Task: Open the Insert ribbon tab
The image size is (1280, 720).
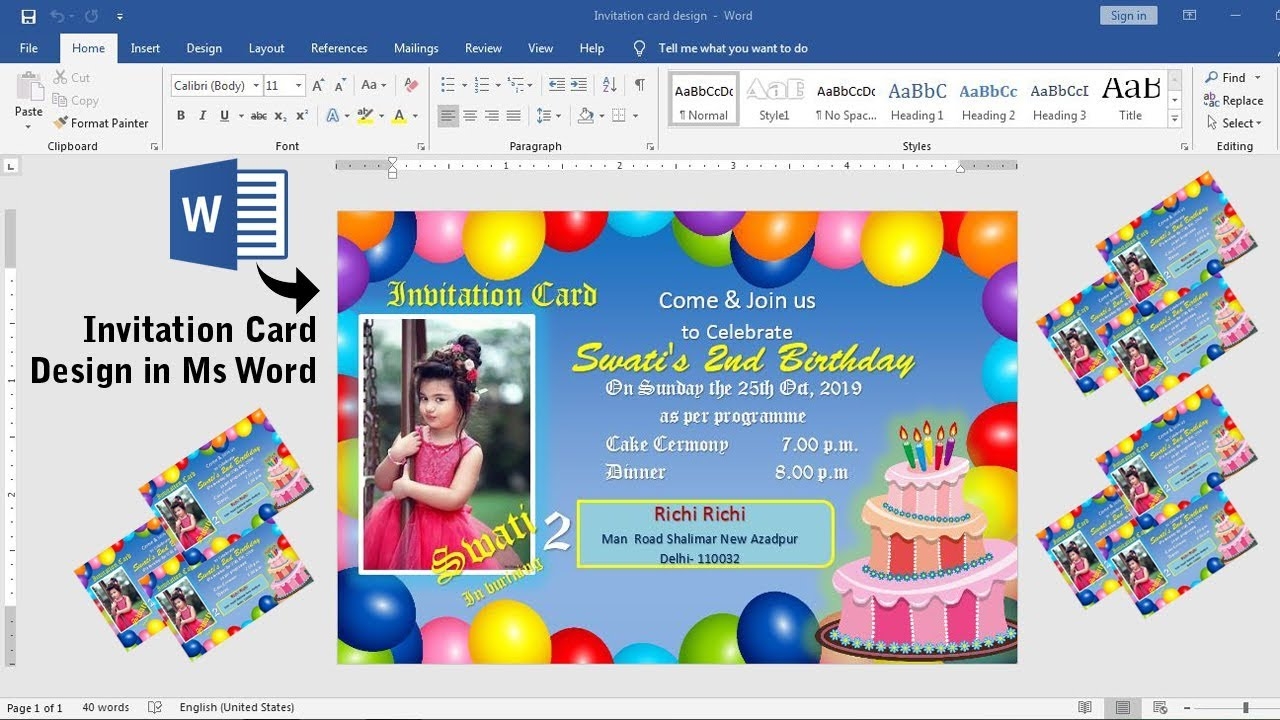Action: coord(145,48)
